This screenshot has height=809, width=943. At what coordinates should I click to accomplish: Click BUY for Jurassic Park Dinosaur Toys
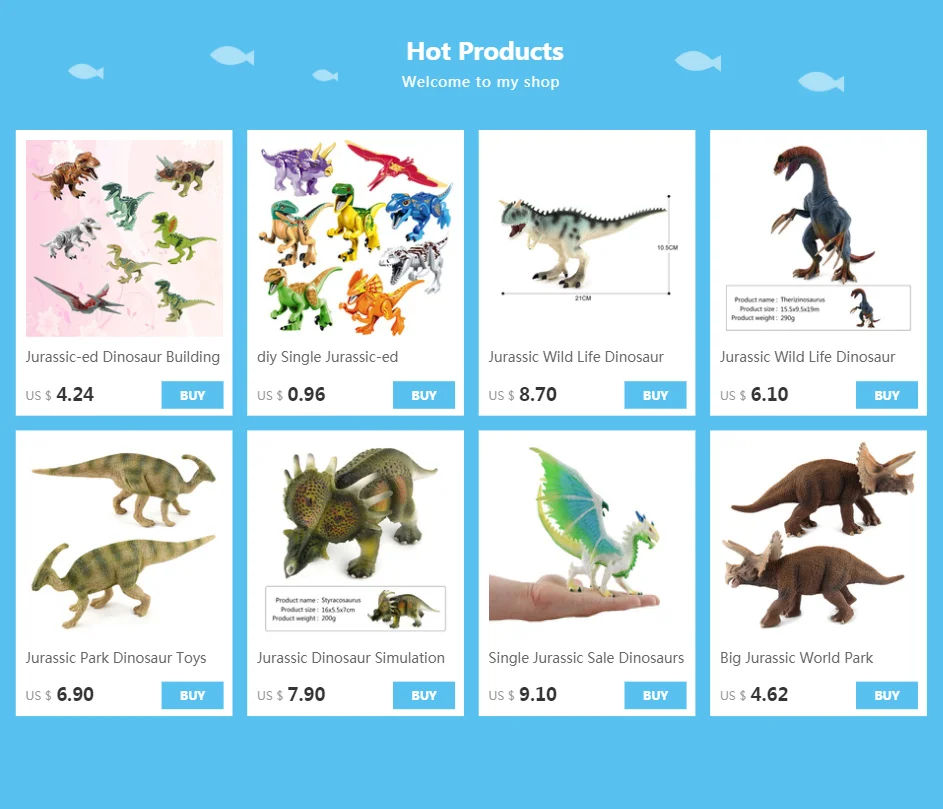192,695
